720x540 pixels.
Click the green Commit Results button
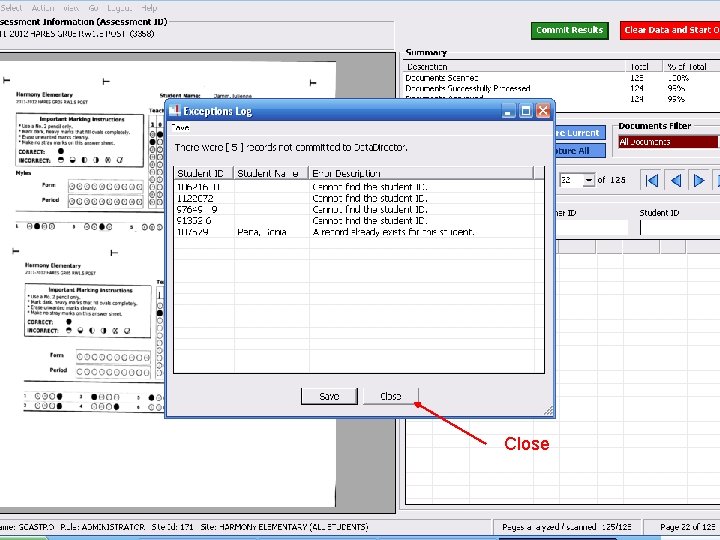point(569,30)
